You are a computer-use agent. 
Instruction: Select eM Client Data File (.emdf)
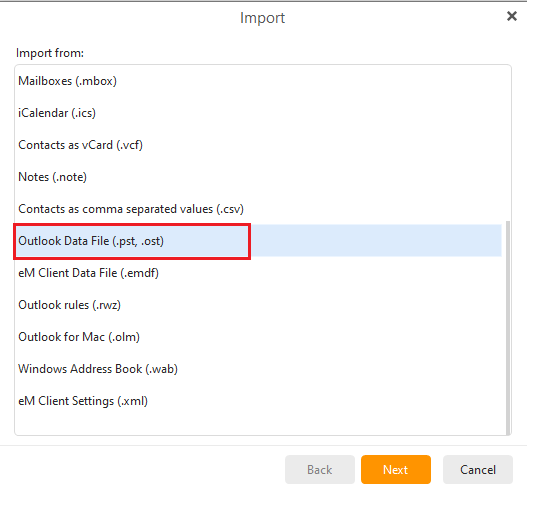258,273
